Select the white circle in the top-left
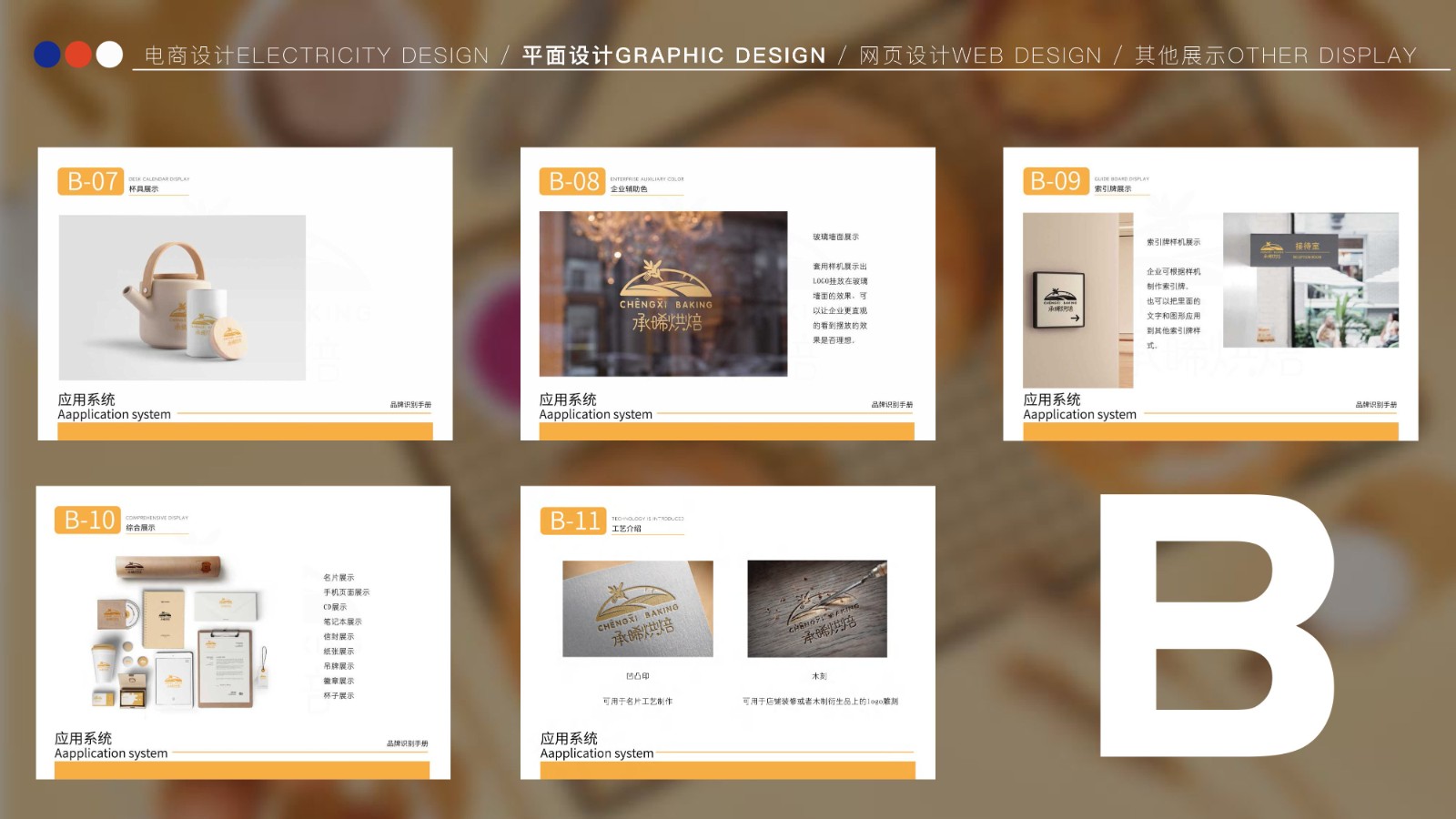1456x819 pixels. 108,55
